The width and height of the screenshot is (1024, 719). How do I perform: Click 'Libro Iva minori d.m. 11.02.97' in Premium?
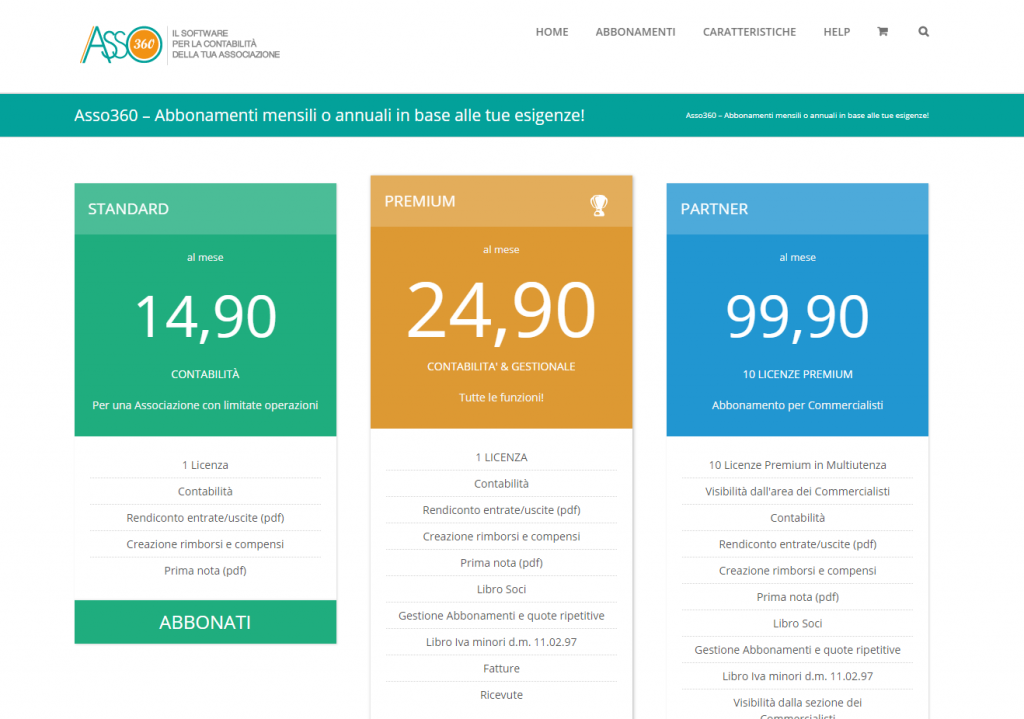coord(501,642)
